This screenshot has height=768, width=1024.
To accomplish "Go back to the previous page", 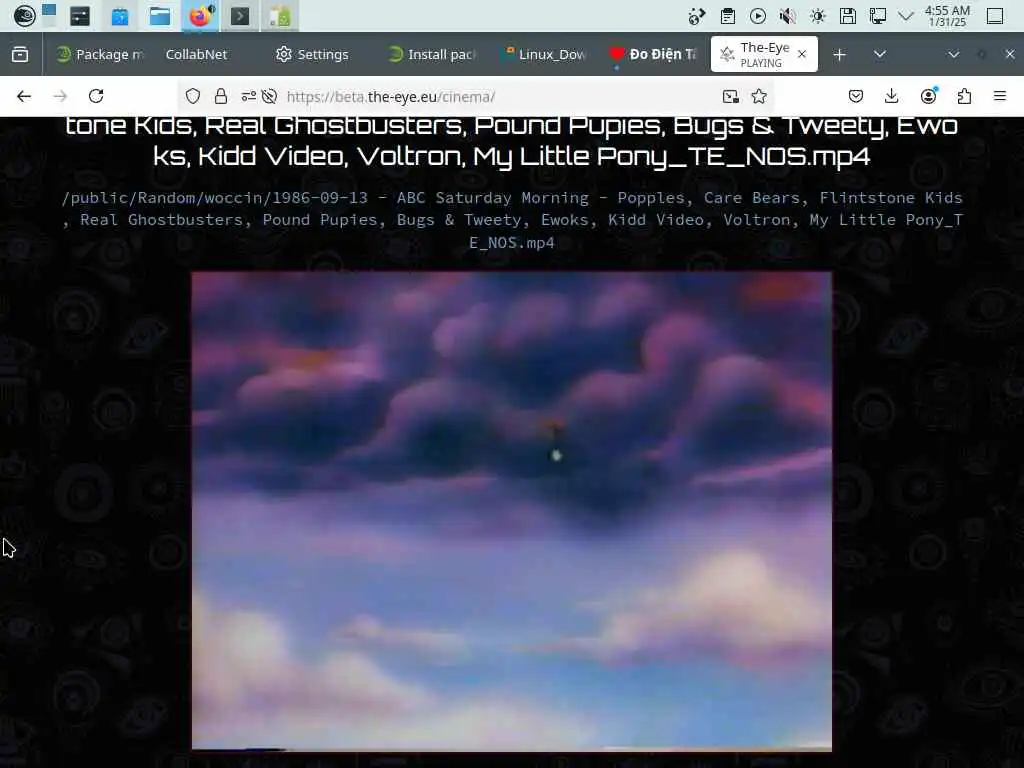I will [24, 96].
